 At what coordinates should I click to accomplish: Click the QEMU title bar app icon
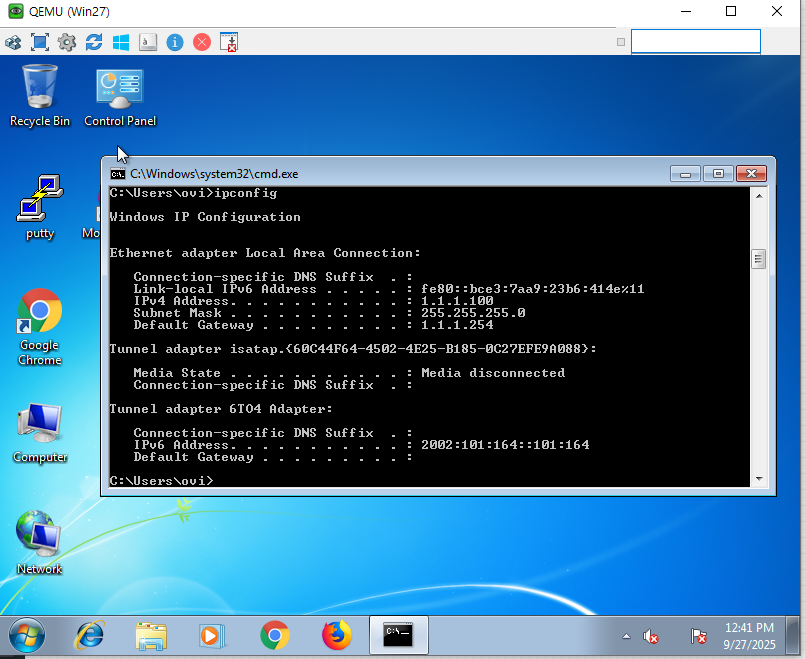pyautogui.click(x=15, y=11)
